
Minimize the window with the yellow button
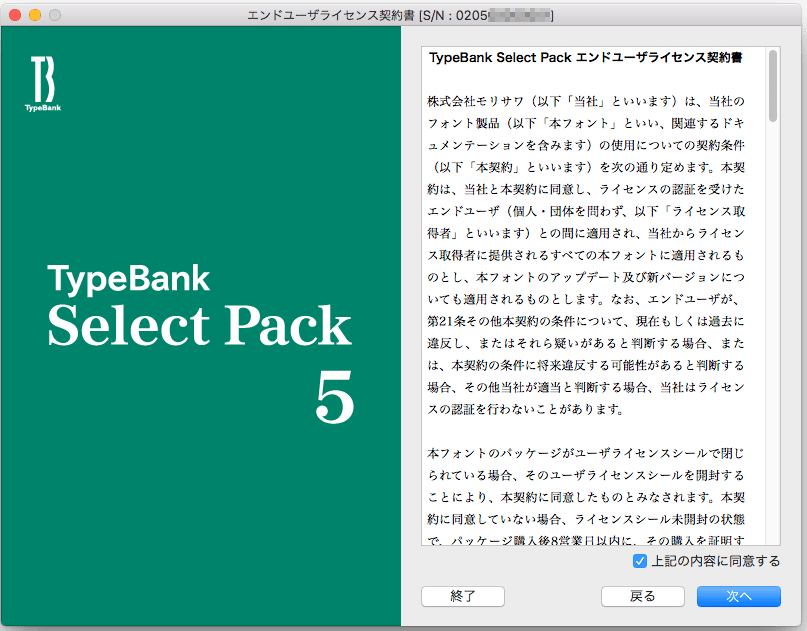pyautogui.click(x=35, y=15)
